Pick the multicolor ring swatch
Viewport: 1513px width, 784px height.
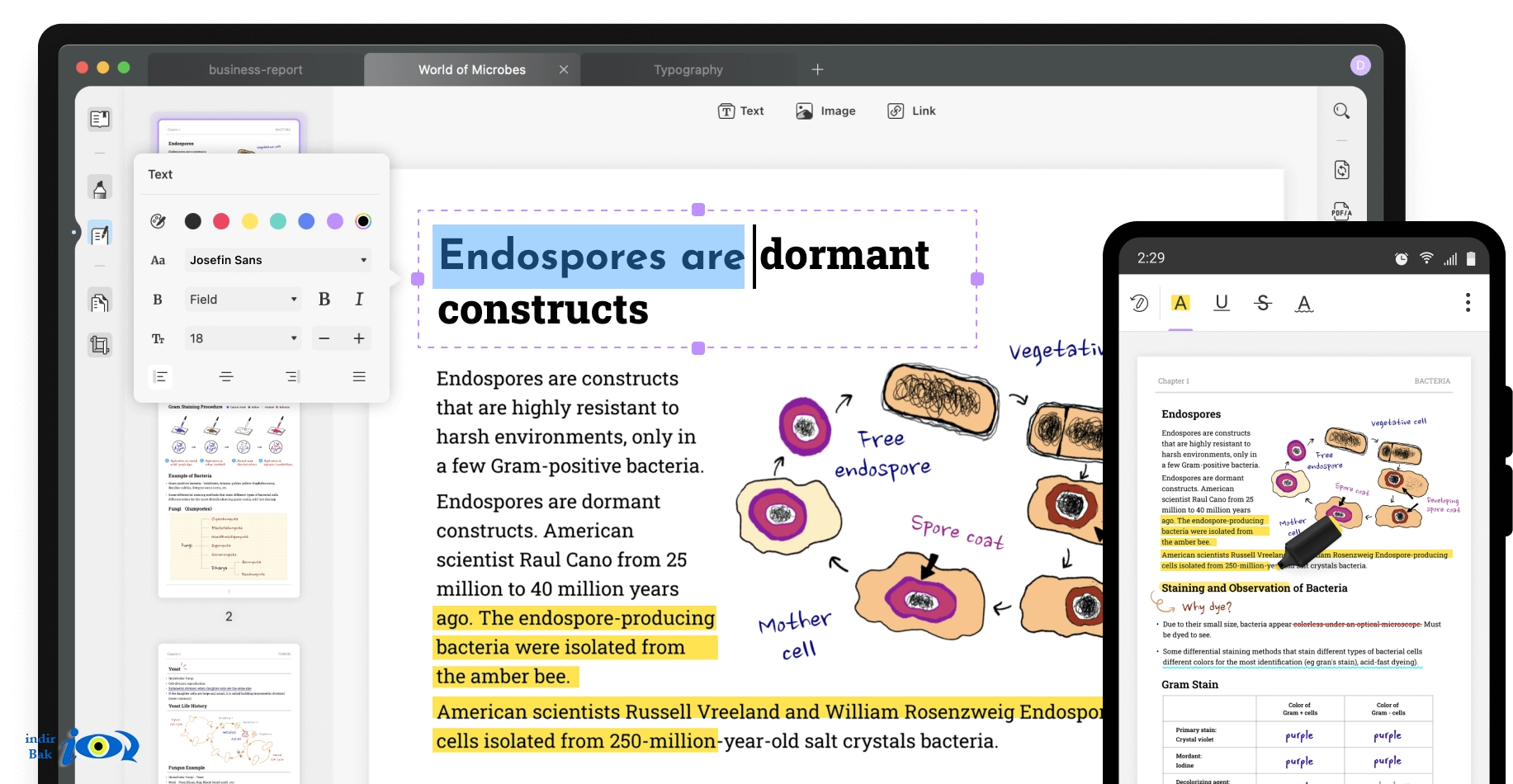[363, 221]
